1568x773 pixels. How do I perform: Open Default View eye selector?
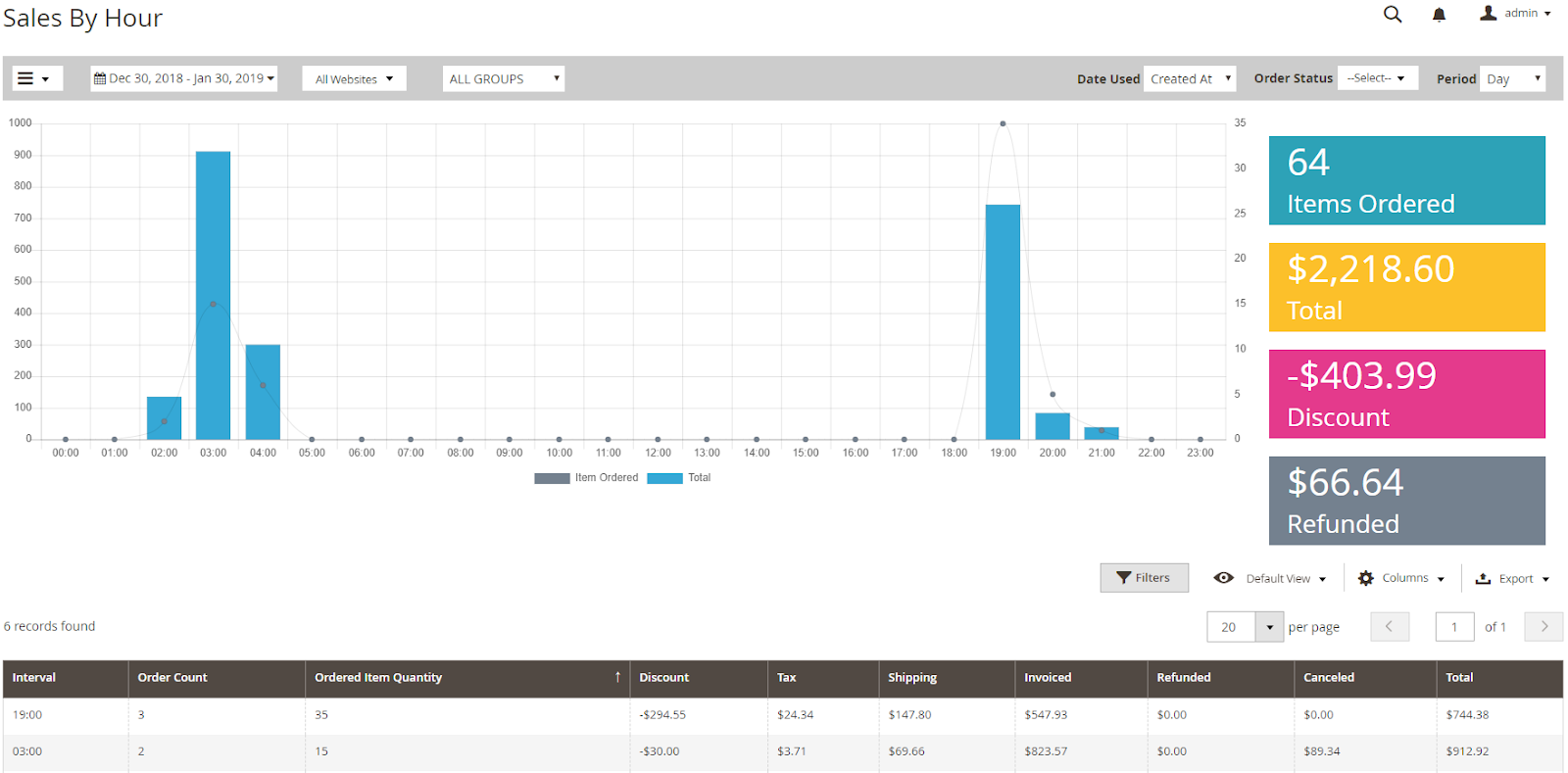[x=1224, y=579]
